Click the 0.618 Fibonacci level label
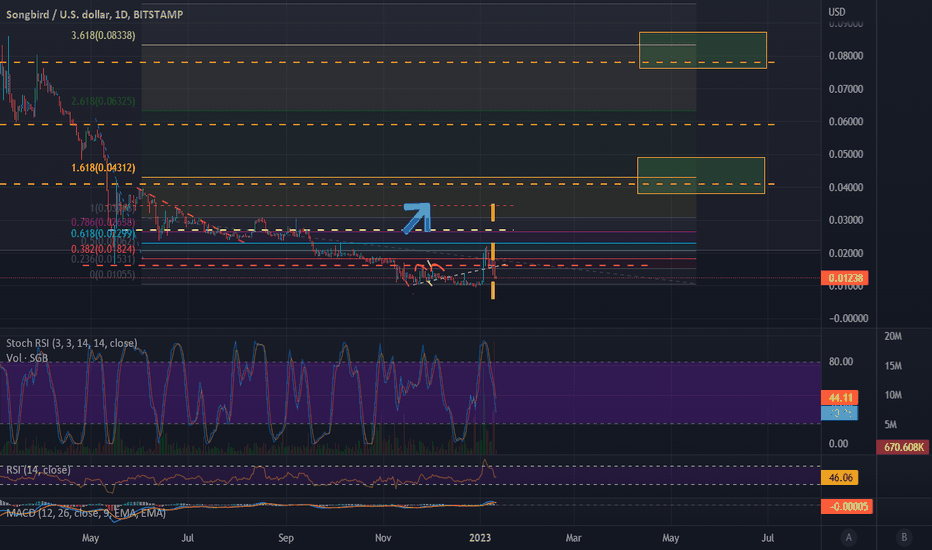932x550 pixels. coord(103,234)
